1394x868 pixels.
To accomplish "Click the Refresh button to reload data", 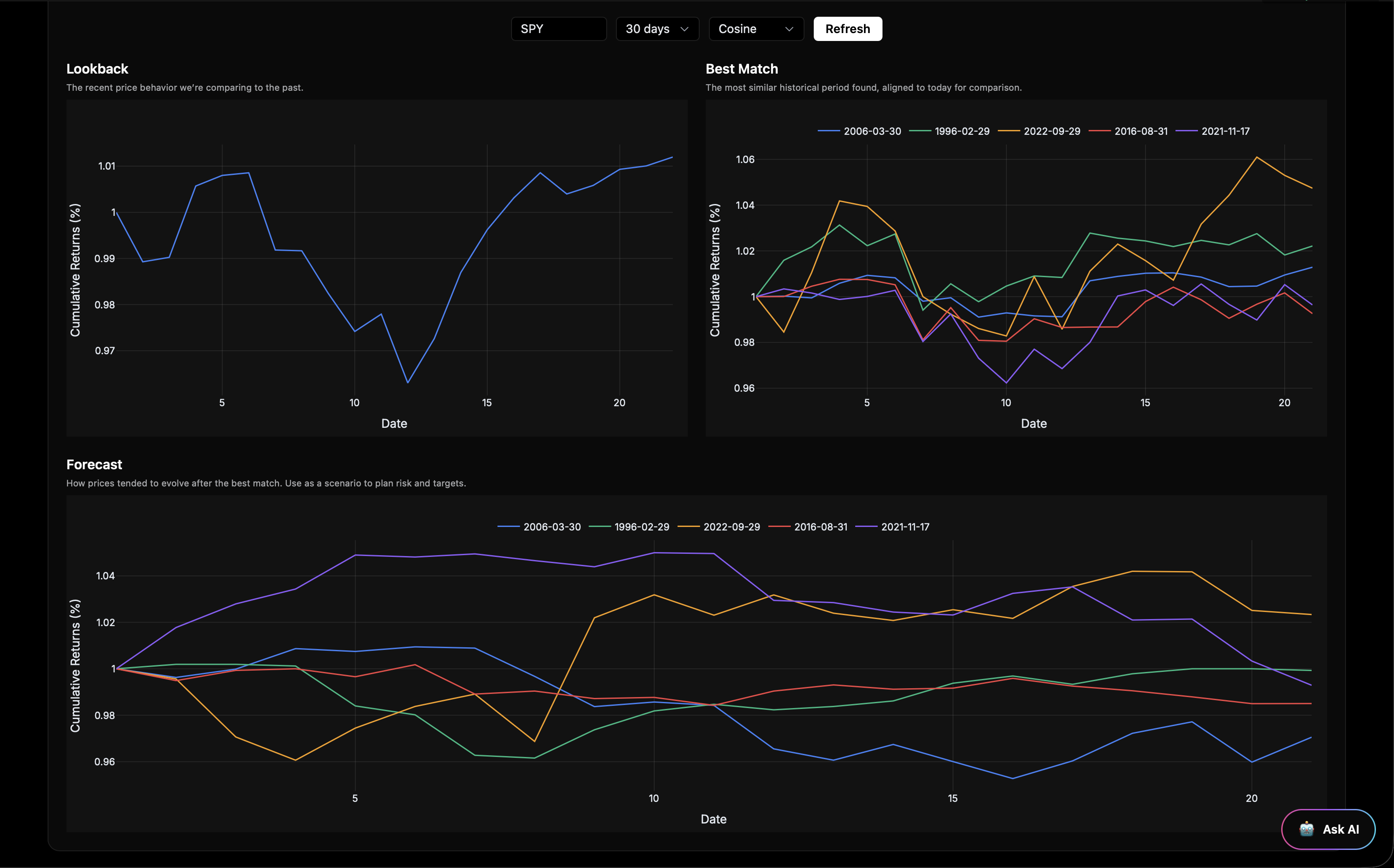I will (847, 28).
